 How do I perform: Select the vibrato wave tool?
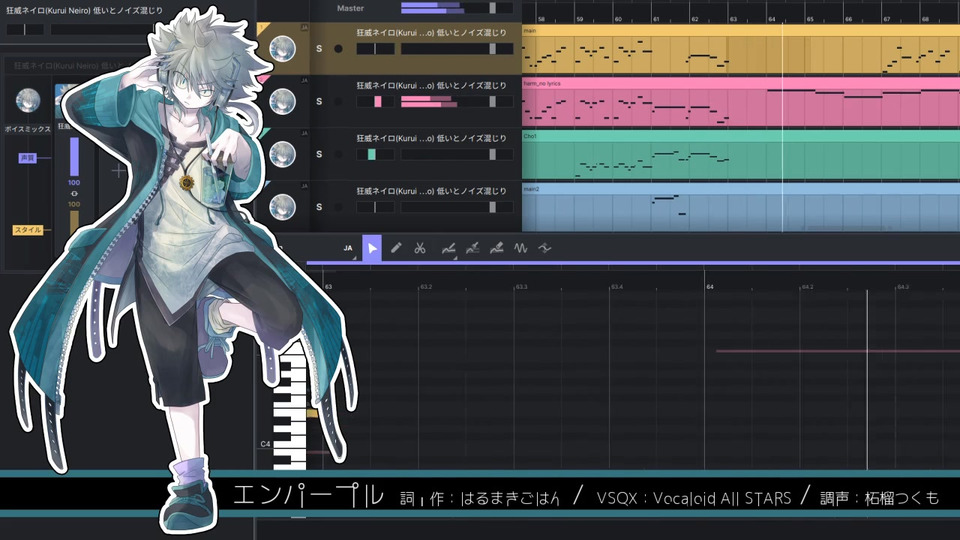click(x=520, y=248)
